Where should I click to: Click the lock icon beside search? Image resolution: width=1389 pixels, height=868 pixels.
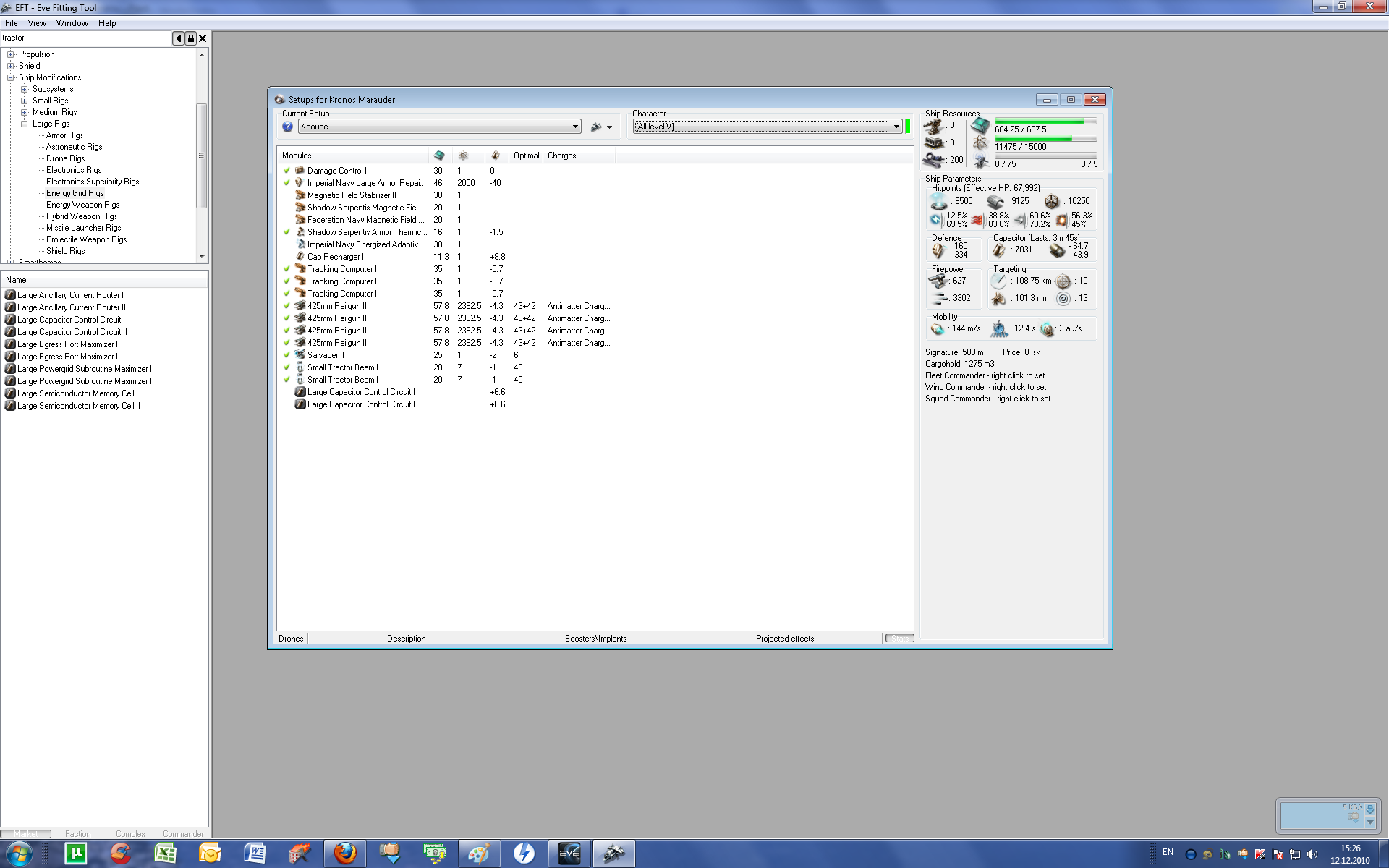190,38
